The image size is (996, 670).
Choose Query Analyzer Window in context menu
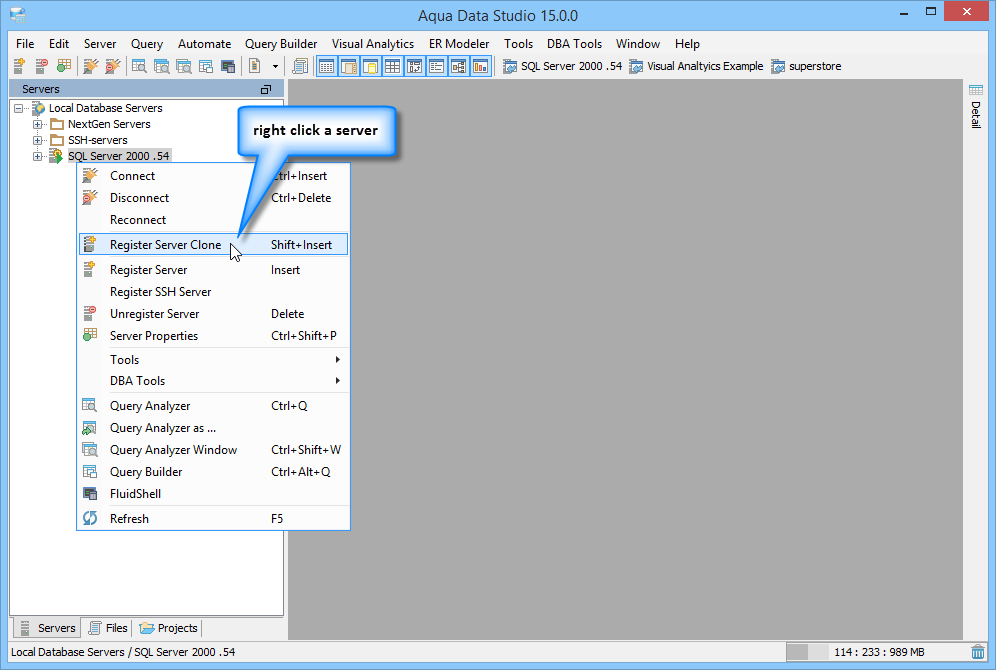click(x=213, y=450)
